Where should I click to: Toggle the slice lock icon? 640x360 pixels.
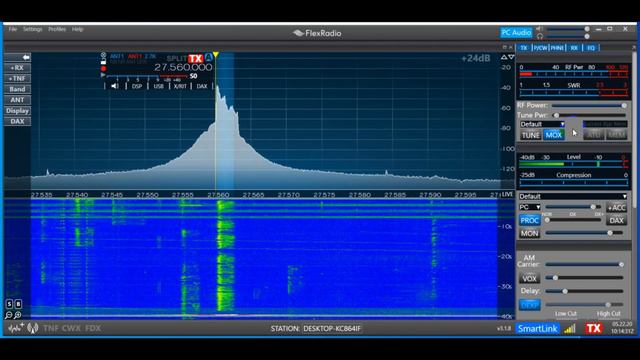point(103,62)
